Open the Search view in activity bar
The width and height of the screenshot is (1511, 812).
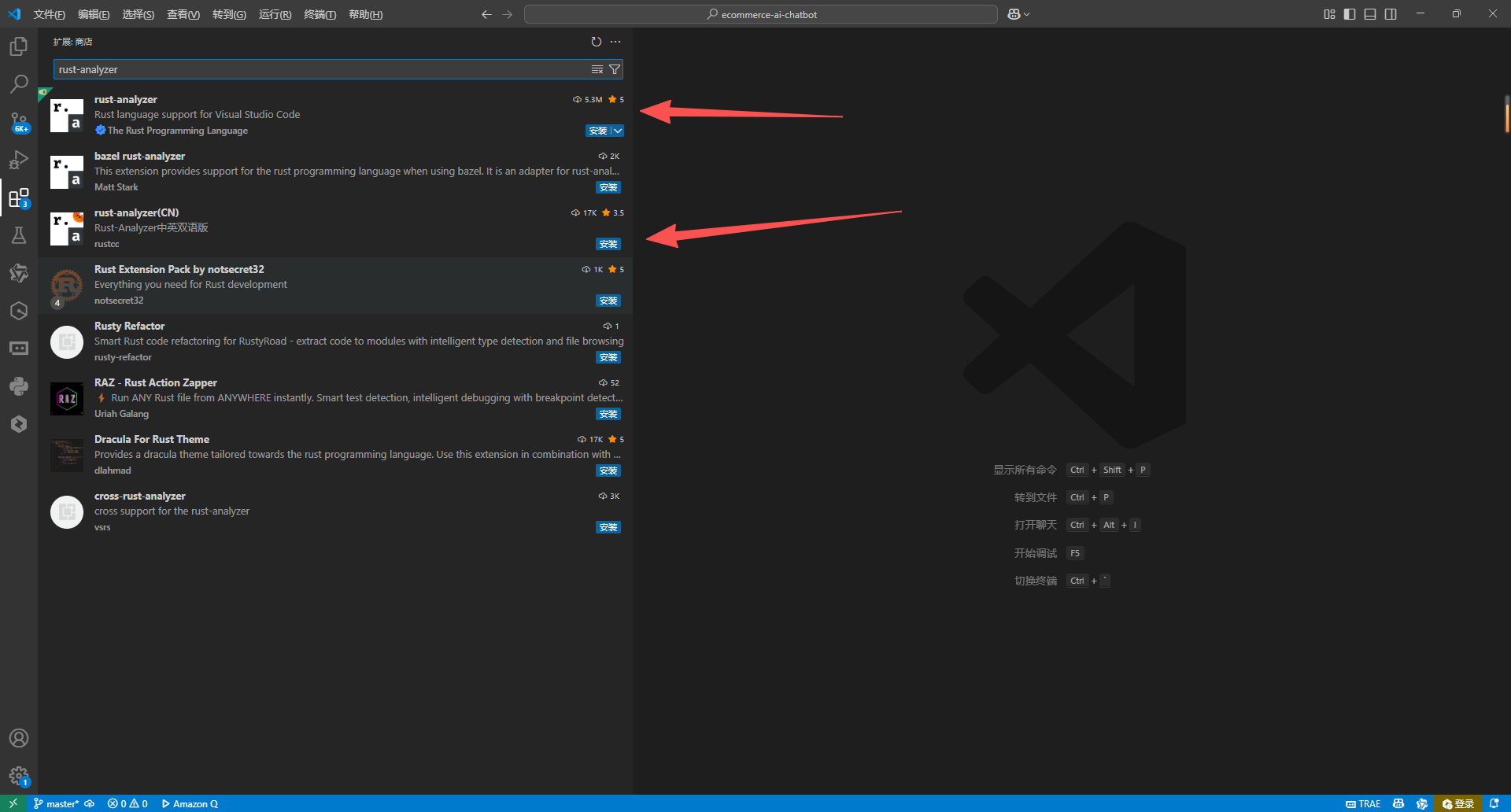(x=19, y=83)
